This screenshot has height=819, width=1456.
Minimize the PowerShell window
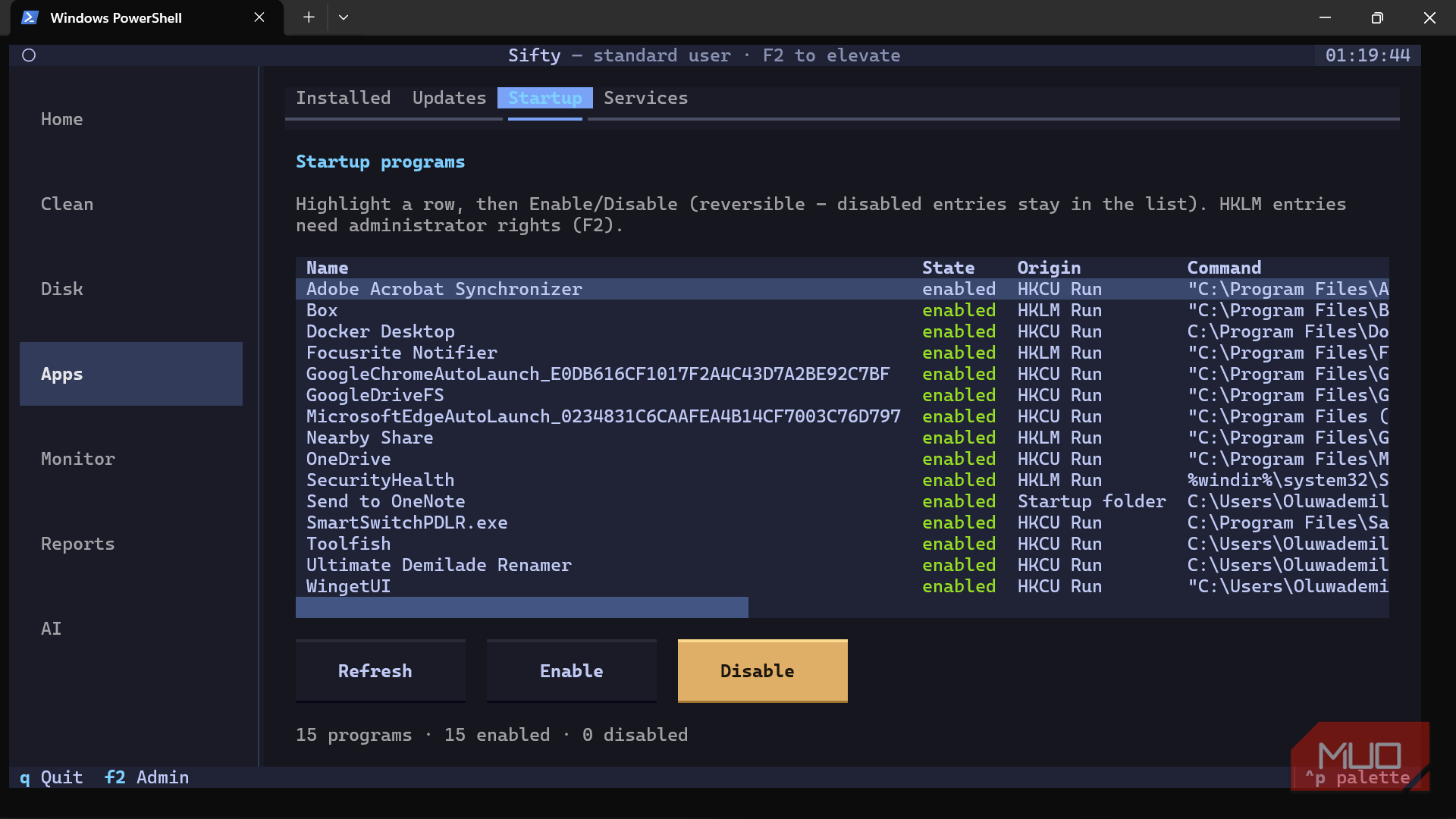pos(1325,17)
